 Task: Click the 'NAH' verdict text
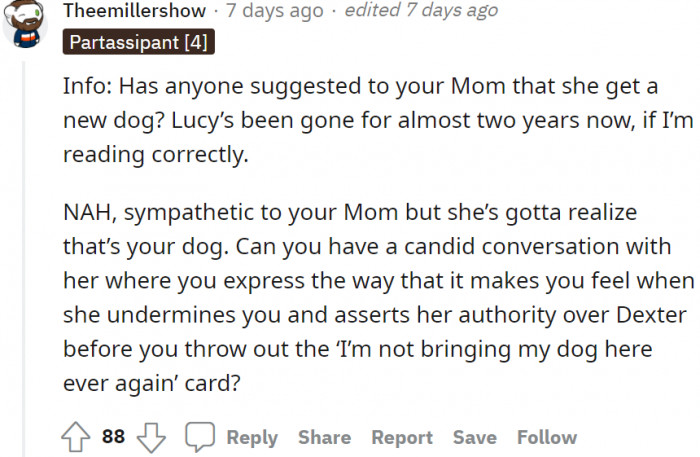tap(90, 212)
